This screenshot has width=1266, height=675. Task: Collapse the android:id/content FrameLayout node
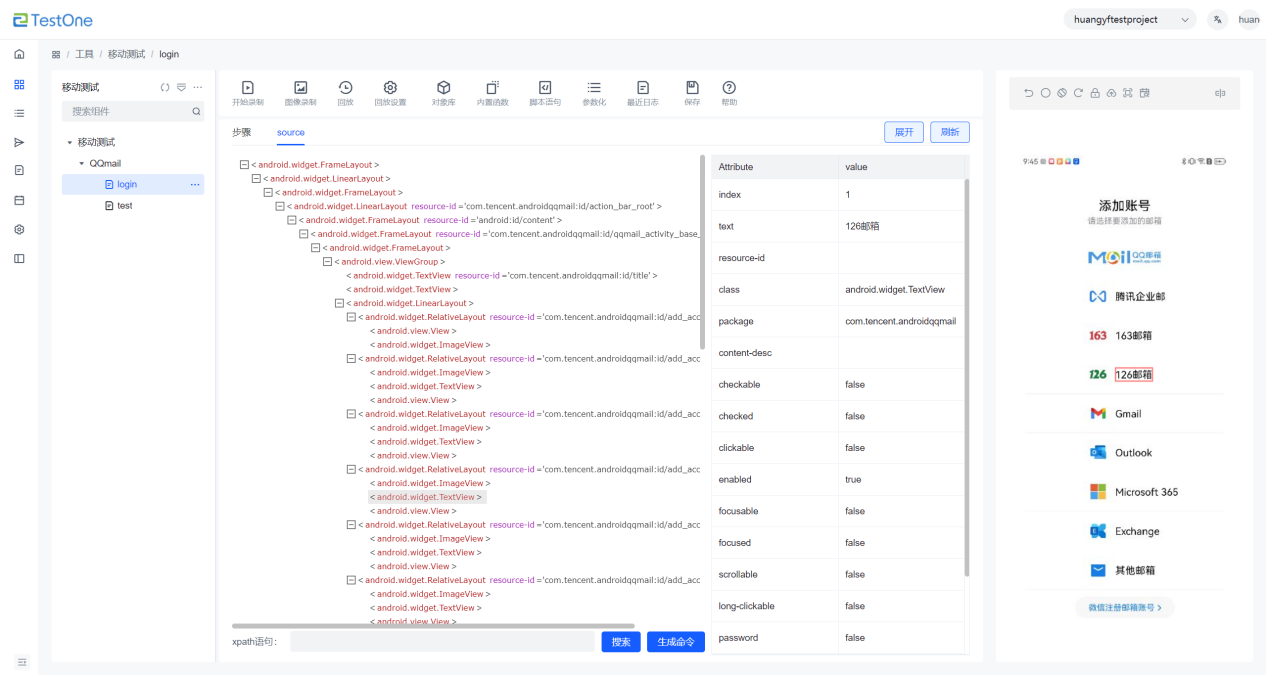(291, 220)
